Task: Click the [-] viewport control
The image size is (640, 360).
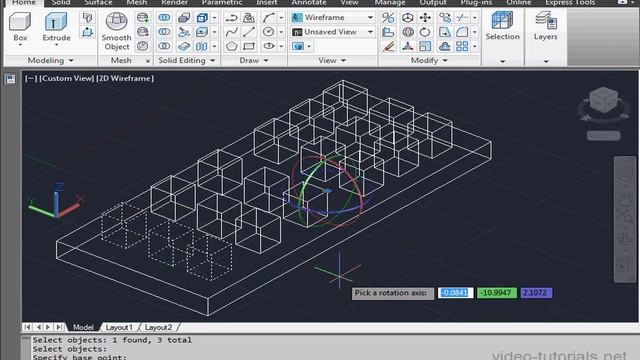Action: [x=31, y=78]
